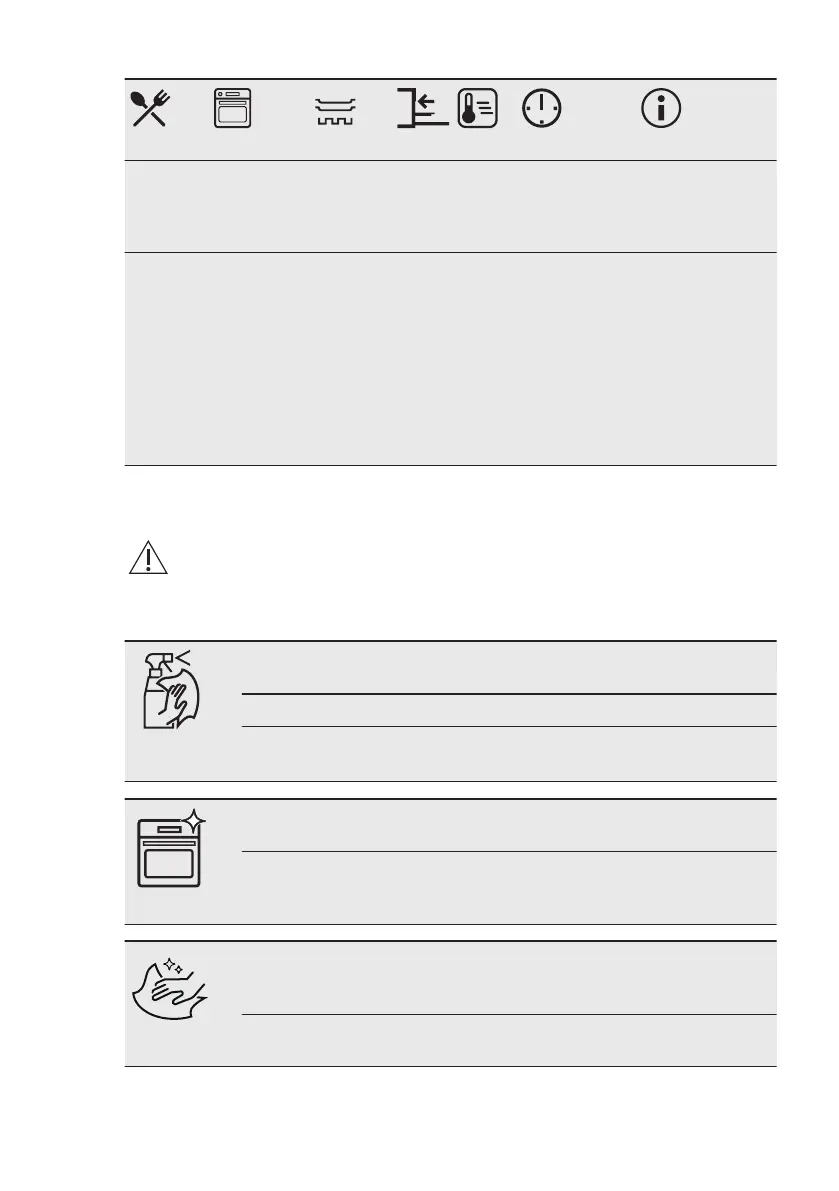Select the tall empty row of the top table
Image resolution: width=839 pixels, height=1191 pixels.
point(450,359)
